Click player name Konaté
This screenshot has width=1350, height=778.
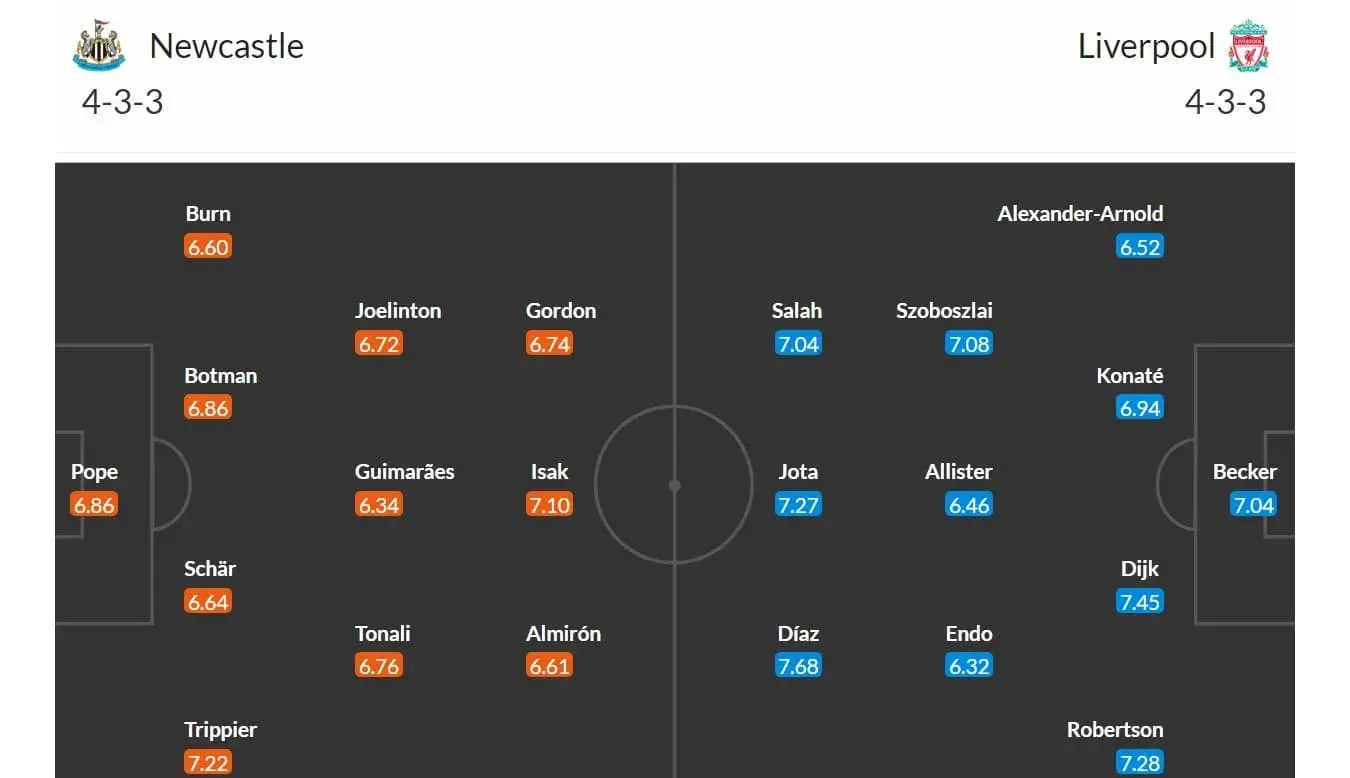tap(1130, 376)
